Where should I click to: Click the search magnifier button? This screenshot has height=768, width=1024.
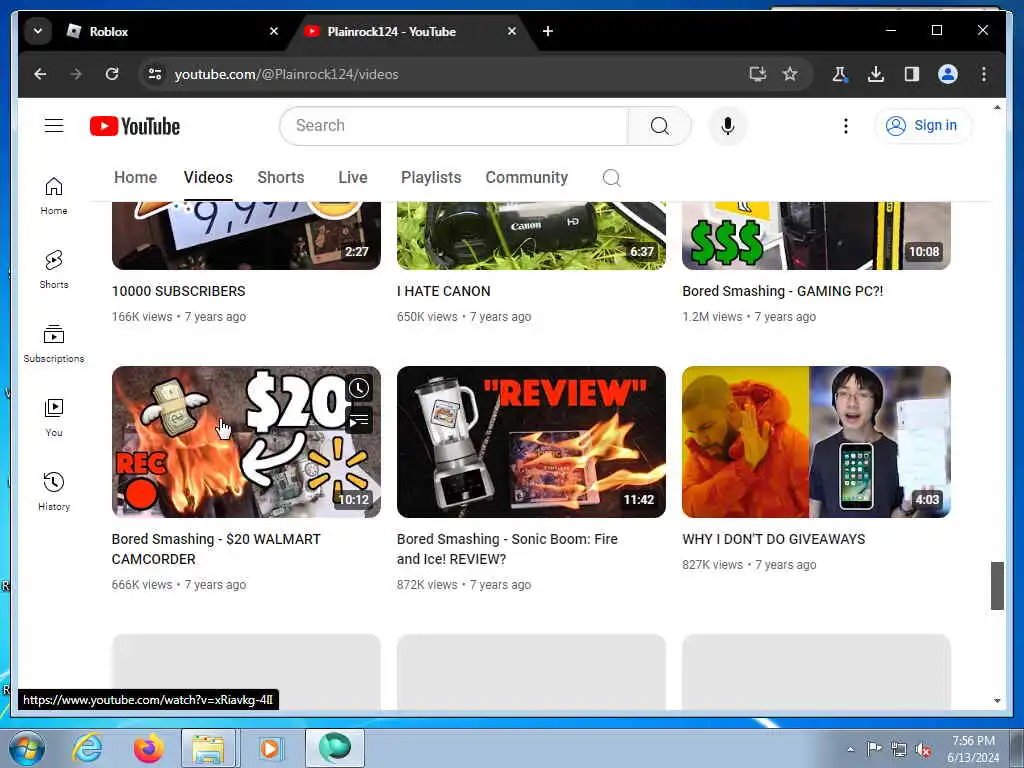tap(660, 125)
